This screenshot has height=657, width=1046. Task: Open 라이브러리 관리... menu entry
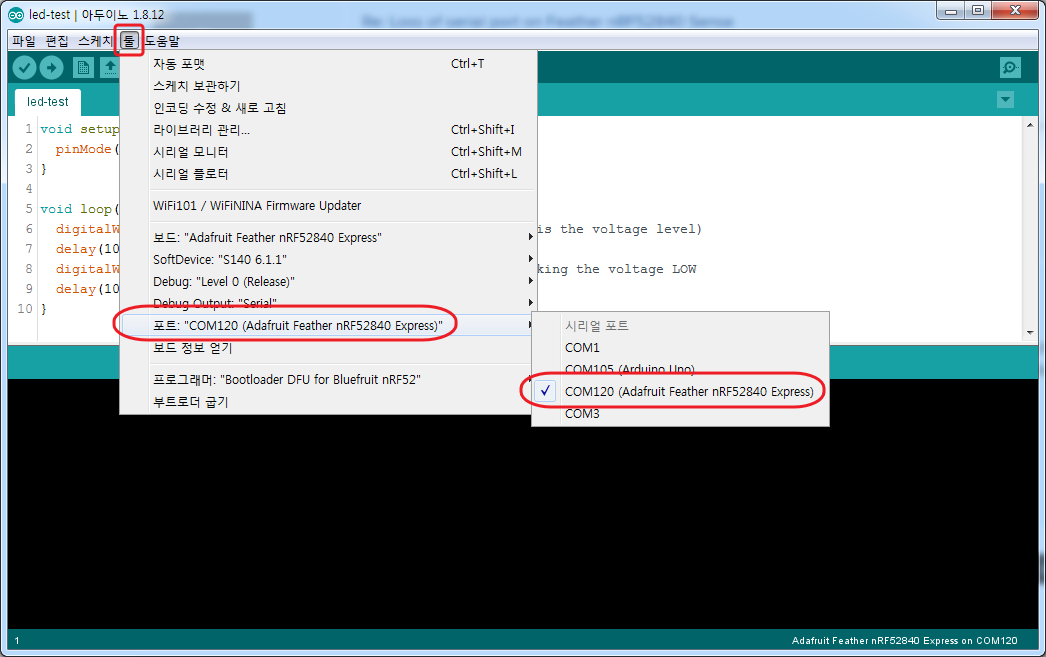tap(328, 130)
